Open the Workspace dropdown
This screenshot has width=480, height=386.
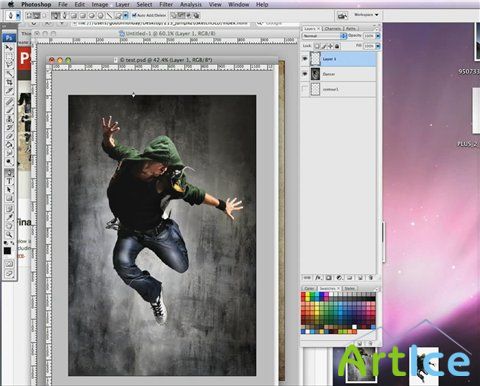(x=366, y=15)
